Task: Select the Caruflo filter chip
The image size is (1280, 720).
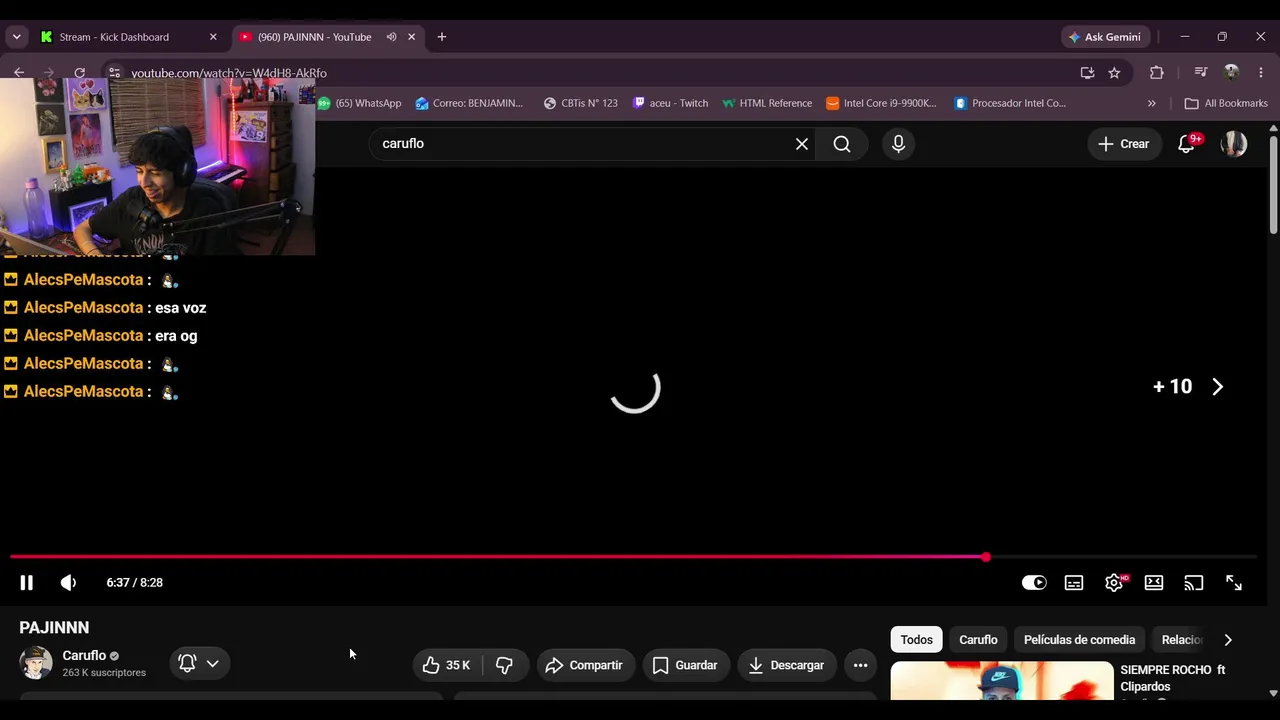Action: [x=978, y=640]
